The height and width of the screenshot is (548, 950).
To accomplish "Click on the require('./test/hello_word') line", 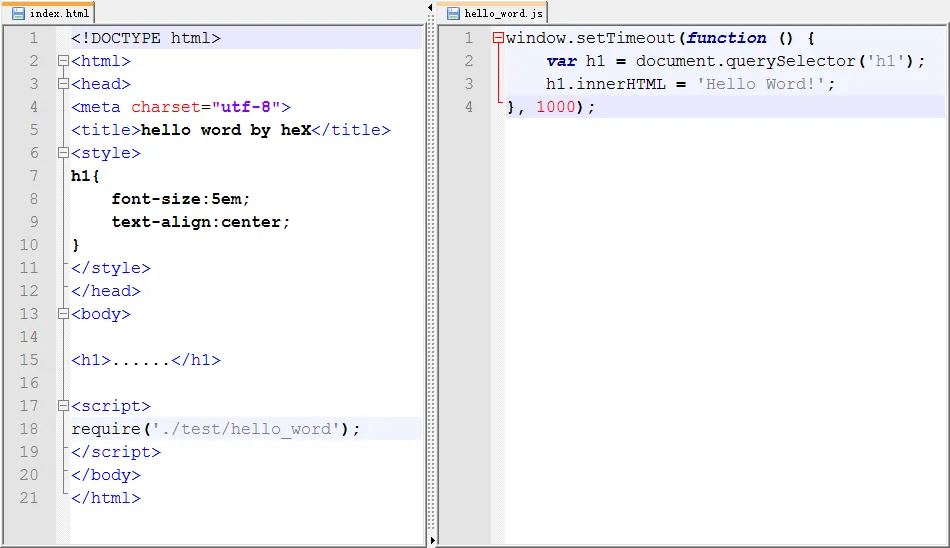I will point(215,429).
